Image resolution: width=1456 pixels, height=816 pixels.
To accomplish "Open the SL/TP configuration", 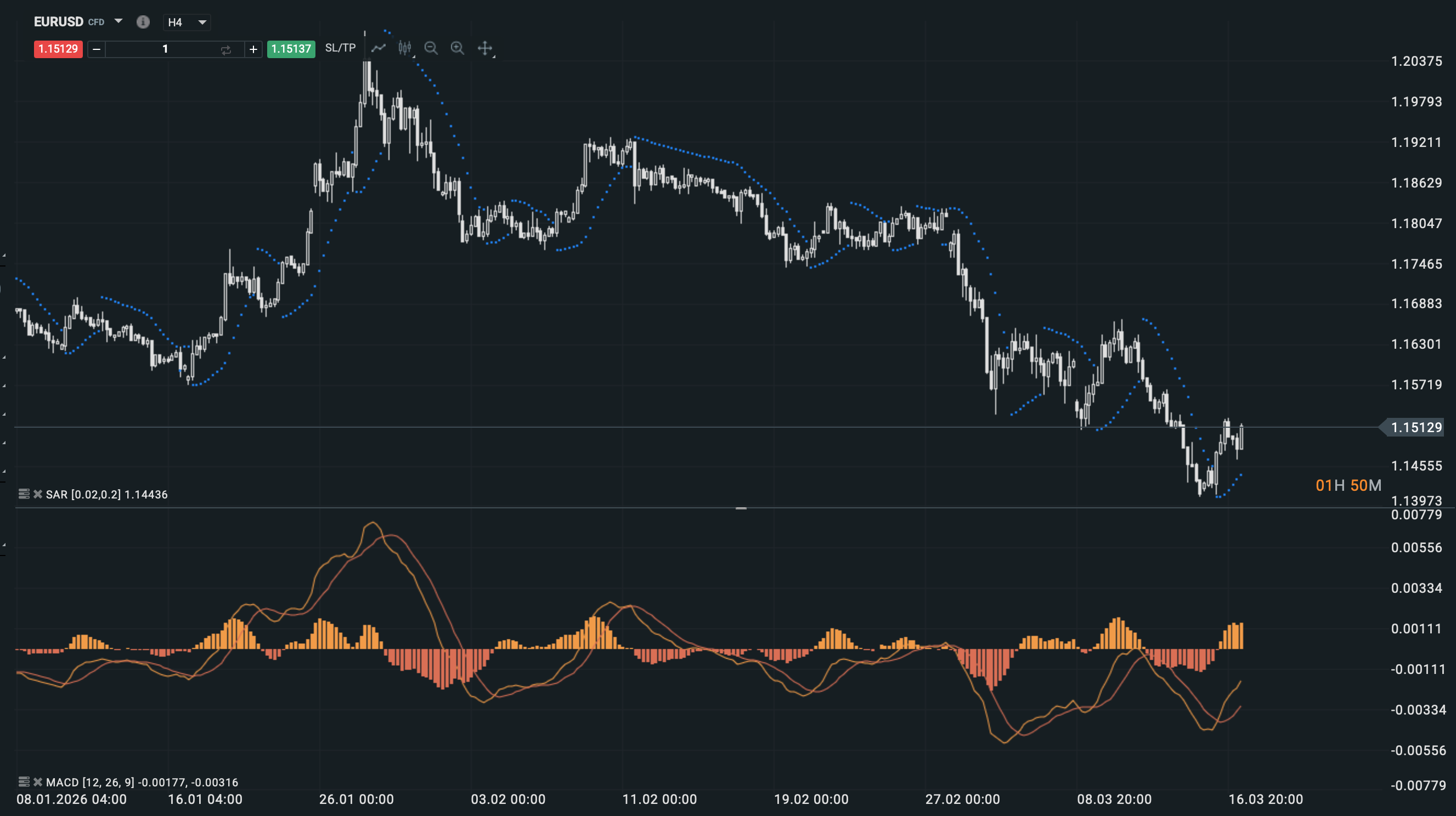I will click(x=340, y=48).
